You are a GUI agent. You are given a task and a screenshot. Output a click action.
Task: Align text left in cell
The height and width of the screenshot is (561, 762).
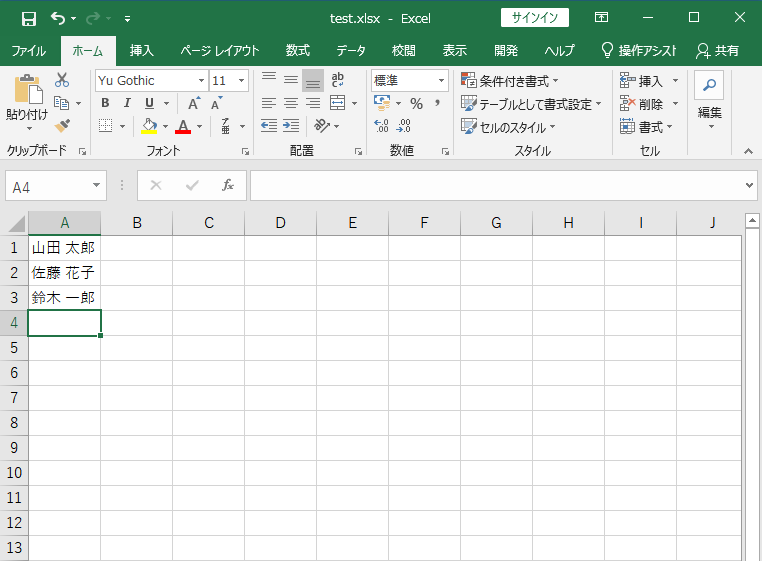point(269,103)
